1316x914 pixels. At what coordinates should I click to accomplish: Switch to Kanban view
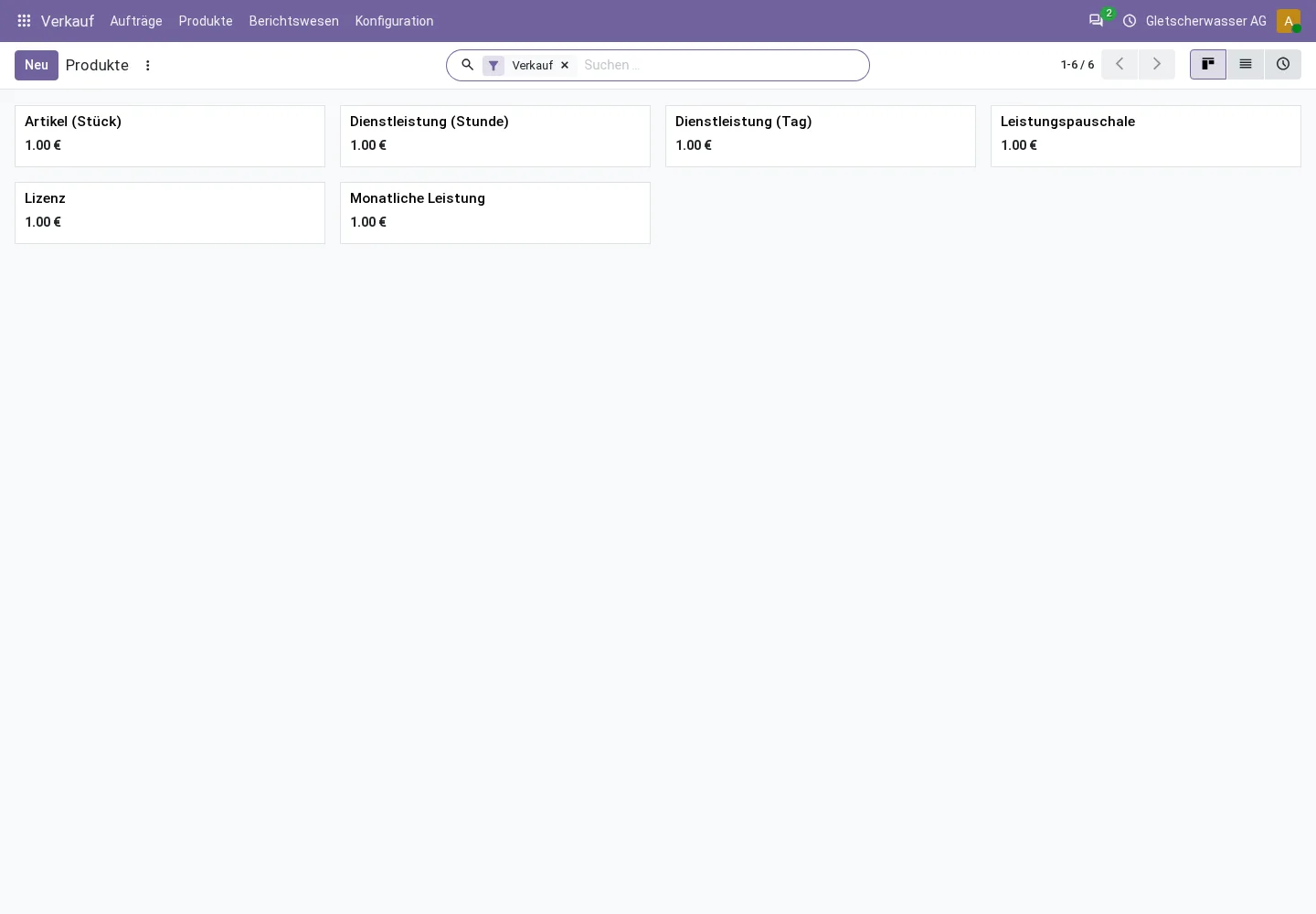(1208, 65)
